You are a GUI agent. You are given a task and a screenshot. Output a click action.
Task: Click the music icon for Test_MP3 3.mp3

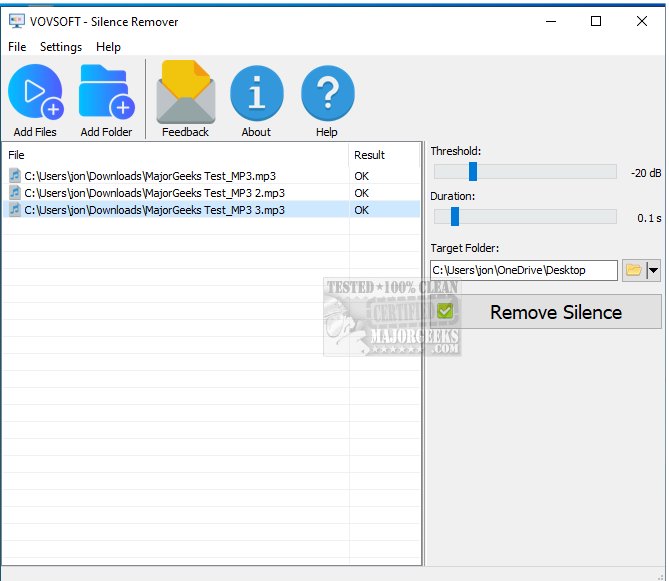coord(15,209)
